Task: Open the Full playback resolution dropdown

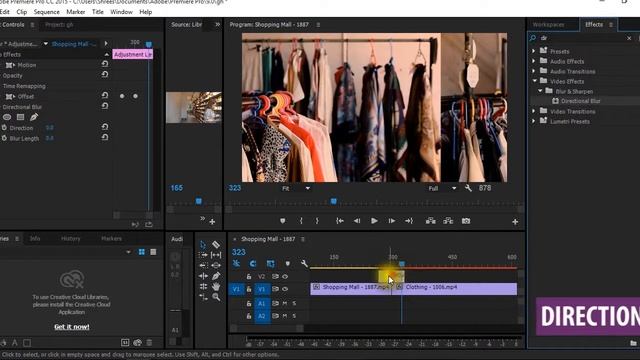Action: click(x=442, y=188)
